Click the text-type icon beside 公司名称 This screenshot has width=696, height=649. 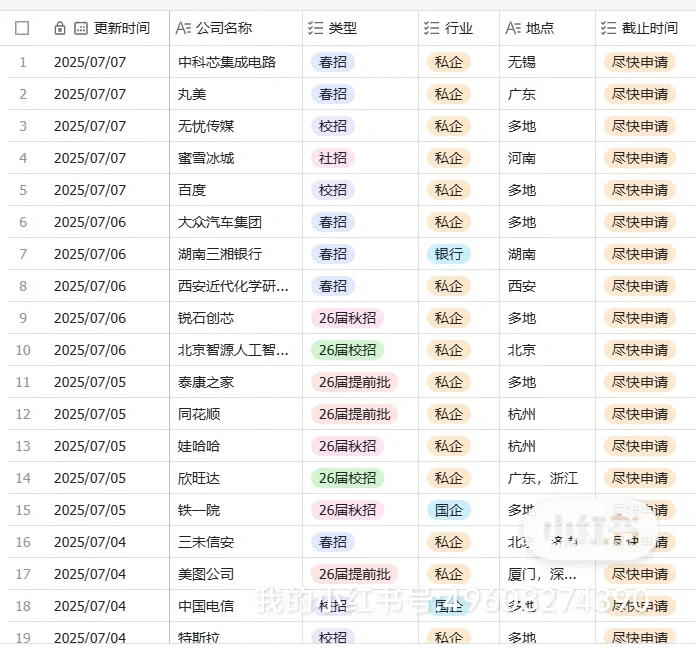pos(183,28)
